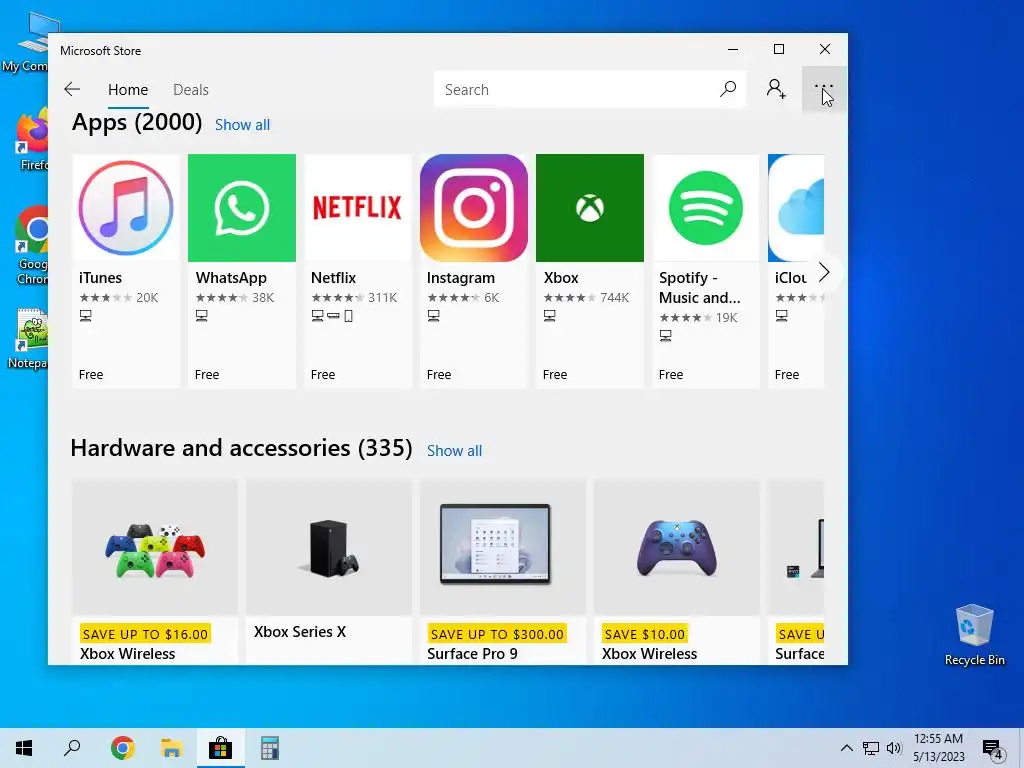The height and width of the screenshot is (768, 1024).
Task: Show all Apps (2000)
Action: tap(242, 125)
